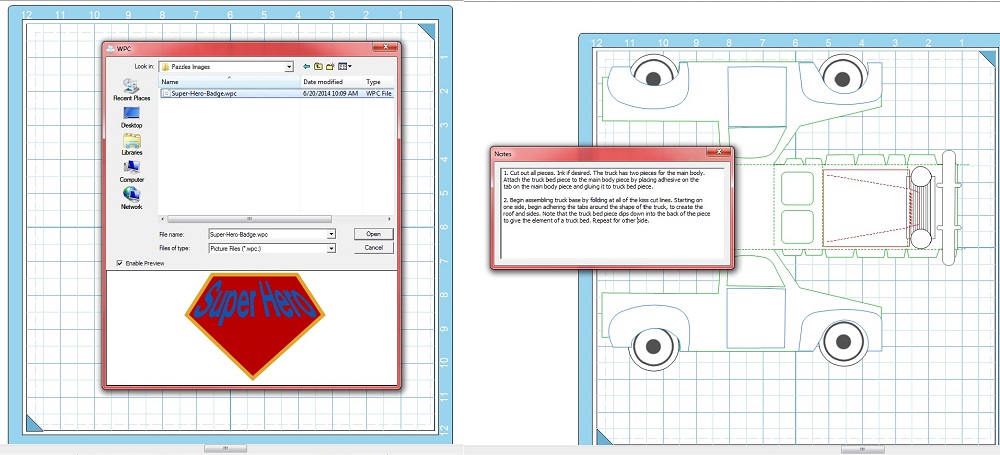
Task: Expand the Look in folder dropdown
Action: (289, 66)
